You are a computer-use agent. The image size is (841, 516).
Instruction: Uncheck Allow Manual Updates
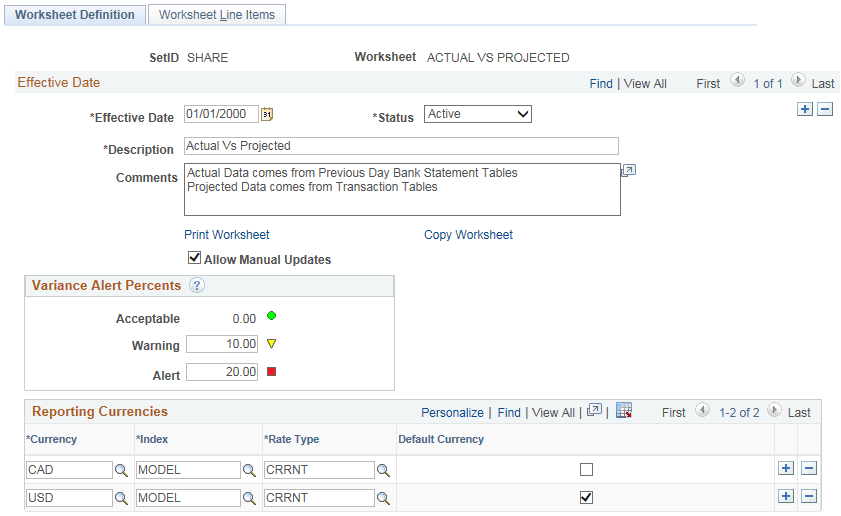click(x=194, y=258)
